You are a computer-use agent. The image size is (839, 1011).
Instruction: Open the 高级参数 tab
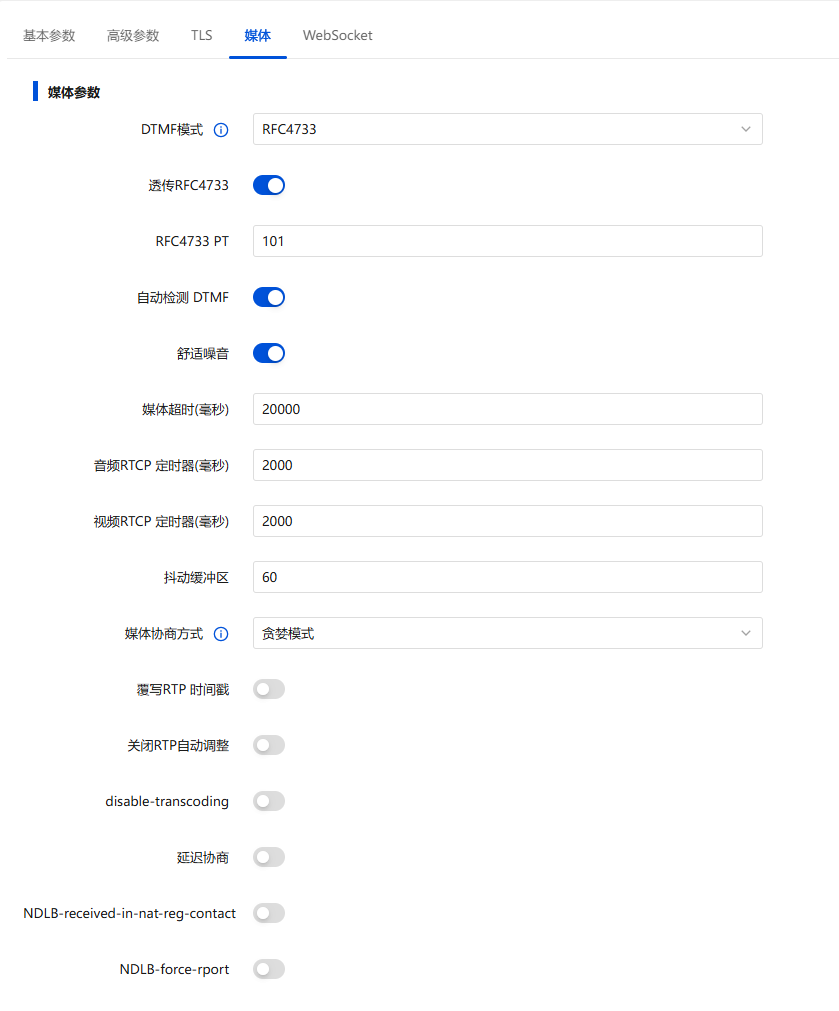132,35
